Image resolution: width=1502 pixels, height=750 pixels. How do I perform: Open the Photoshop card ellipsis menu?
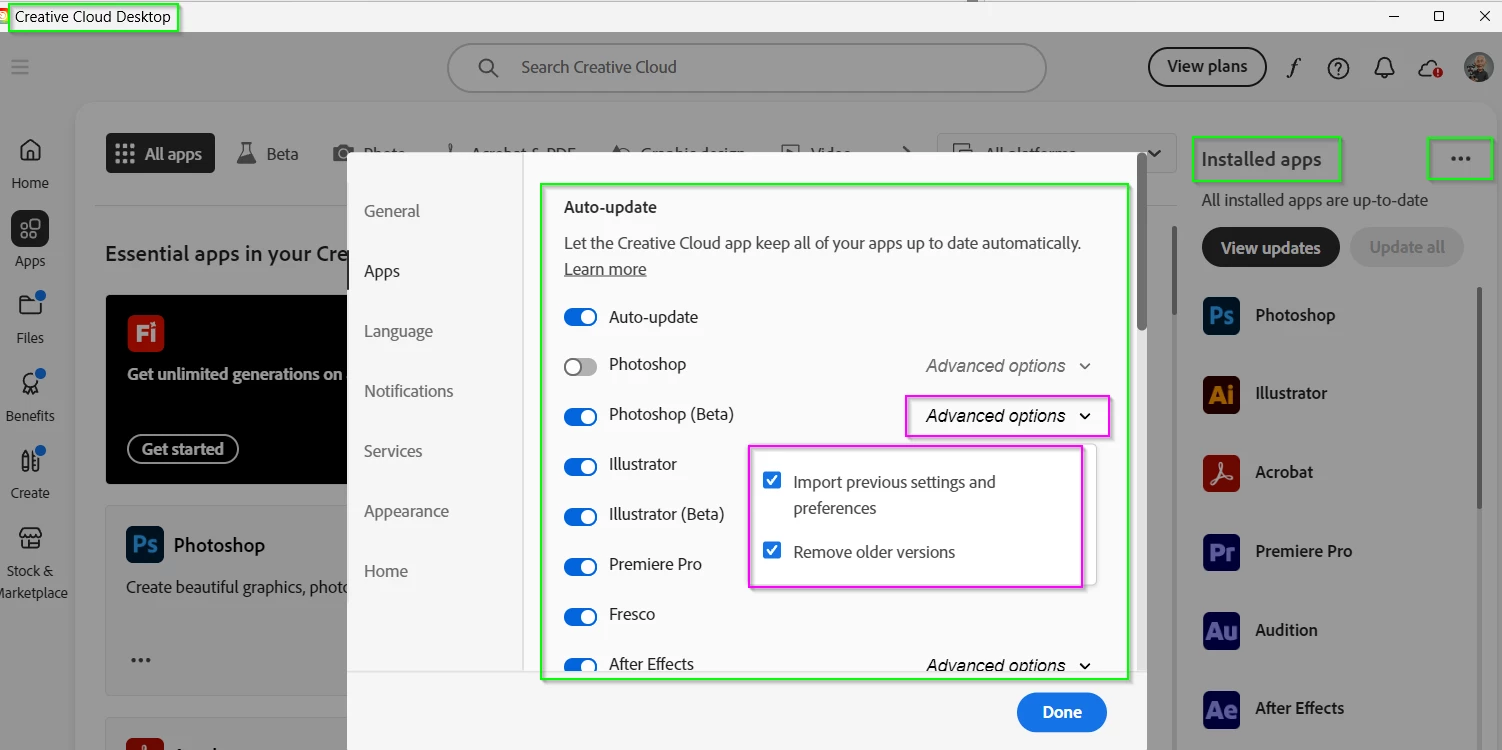141,660
